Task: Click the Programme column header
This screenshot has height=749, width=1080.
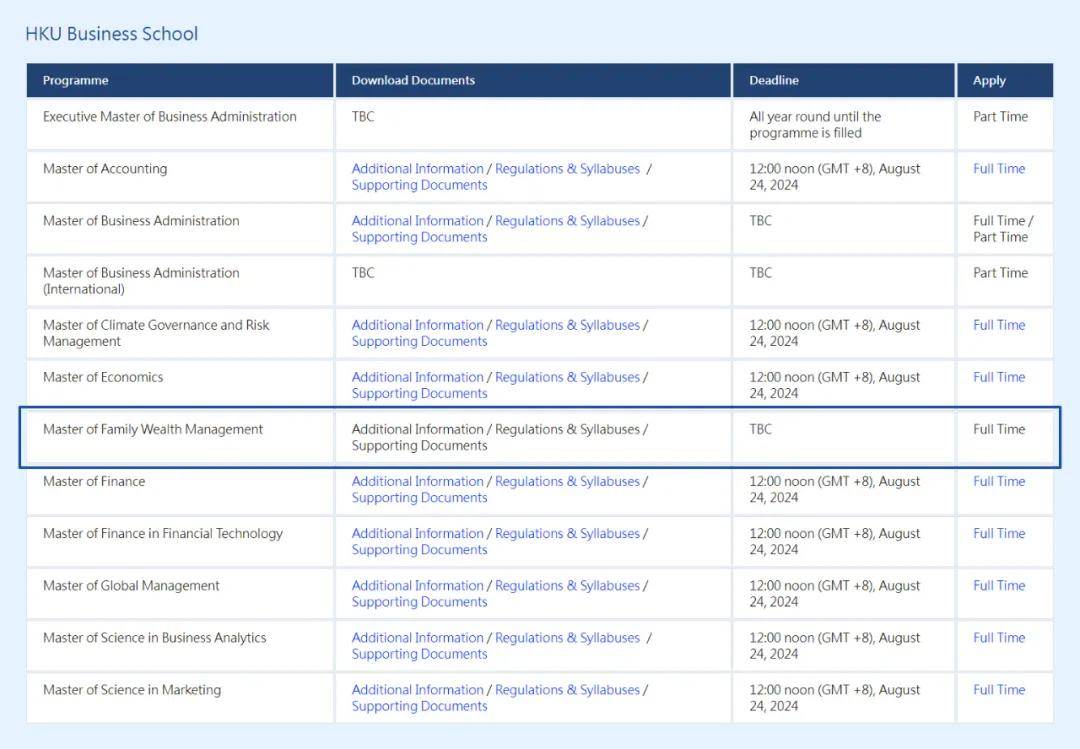Action: (x=180, y=81)
